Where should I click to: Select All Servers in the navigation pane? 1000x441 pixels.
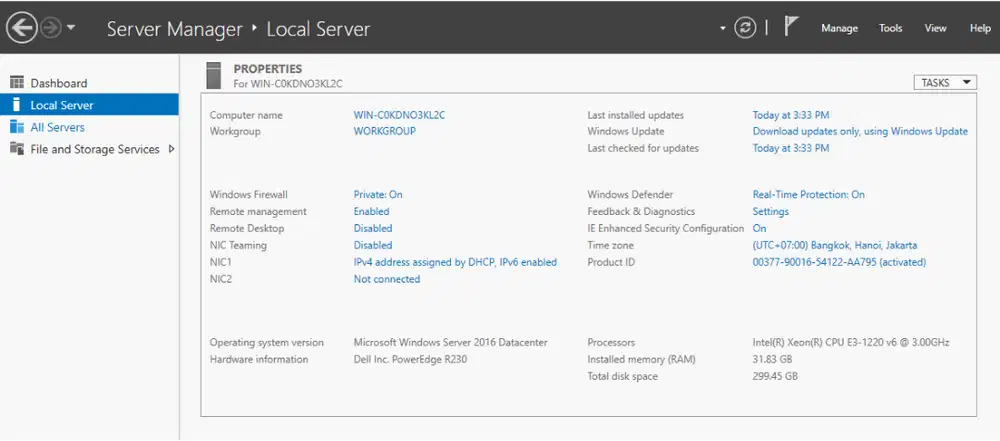pos(57,127)
